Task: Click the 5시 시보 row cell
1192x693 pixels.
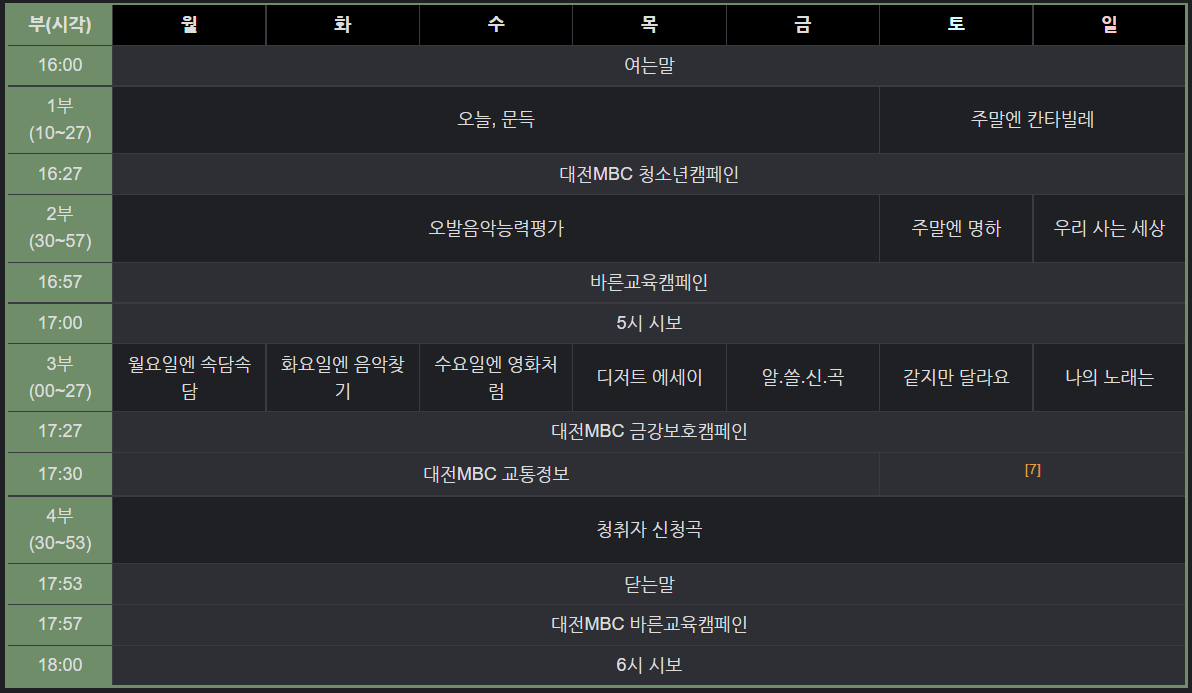Action: click(649, 323)
